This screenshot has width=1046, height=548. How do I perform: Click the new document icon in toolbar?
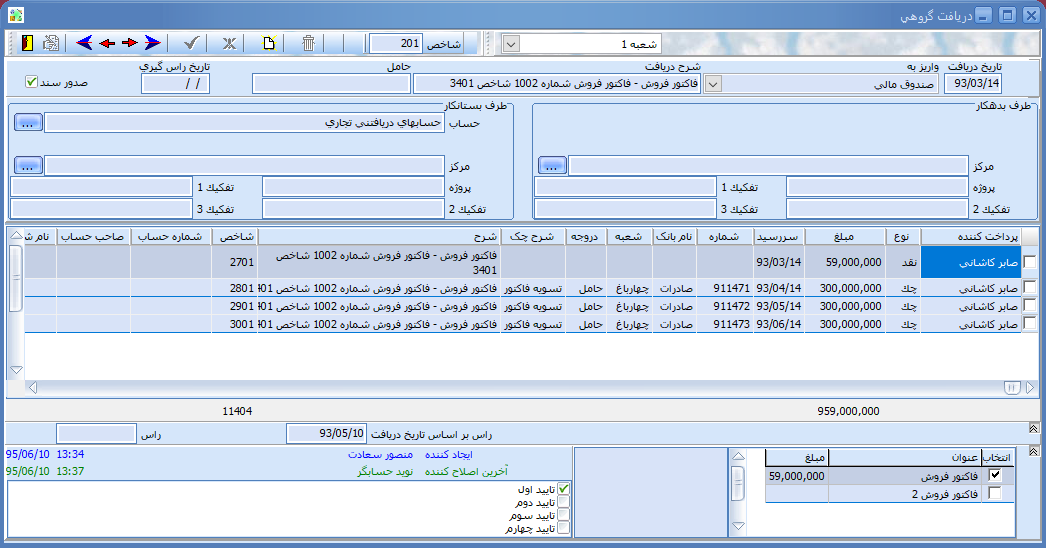[x=268, y=43]
